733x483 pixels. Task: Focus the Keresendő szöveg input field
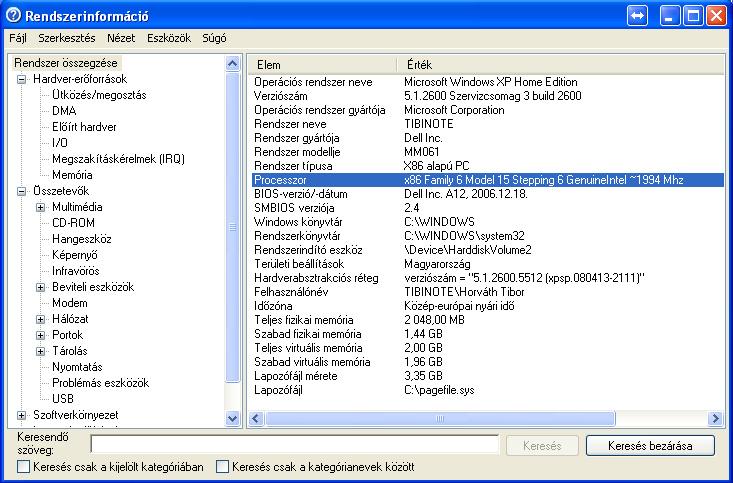295,444
